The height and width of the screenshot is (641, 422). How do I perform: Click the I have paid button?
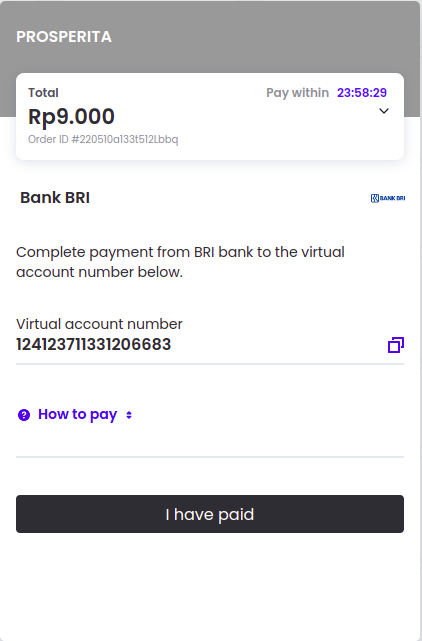pyautogui.click(x=210, y=514)
